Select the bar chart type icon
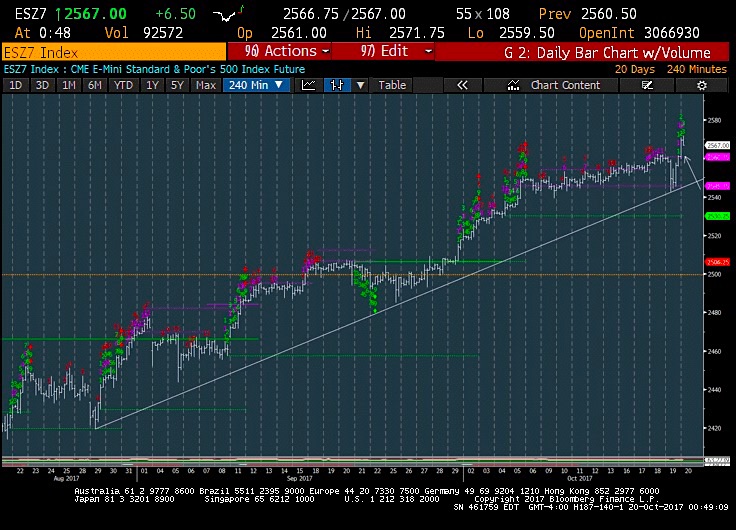The image size is (736, 530). 337,85
